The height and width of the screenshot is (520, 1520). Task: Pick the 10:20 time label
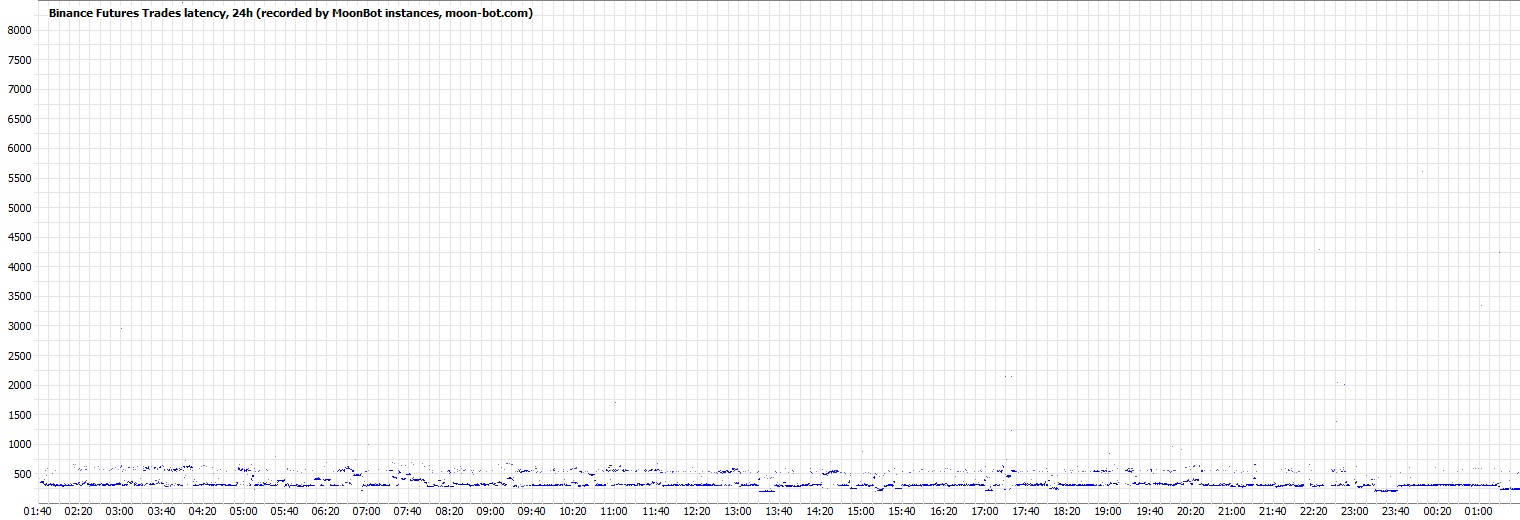[x=572, y=511]
